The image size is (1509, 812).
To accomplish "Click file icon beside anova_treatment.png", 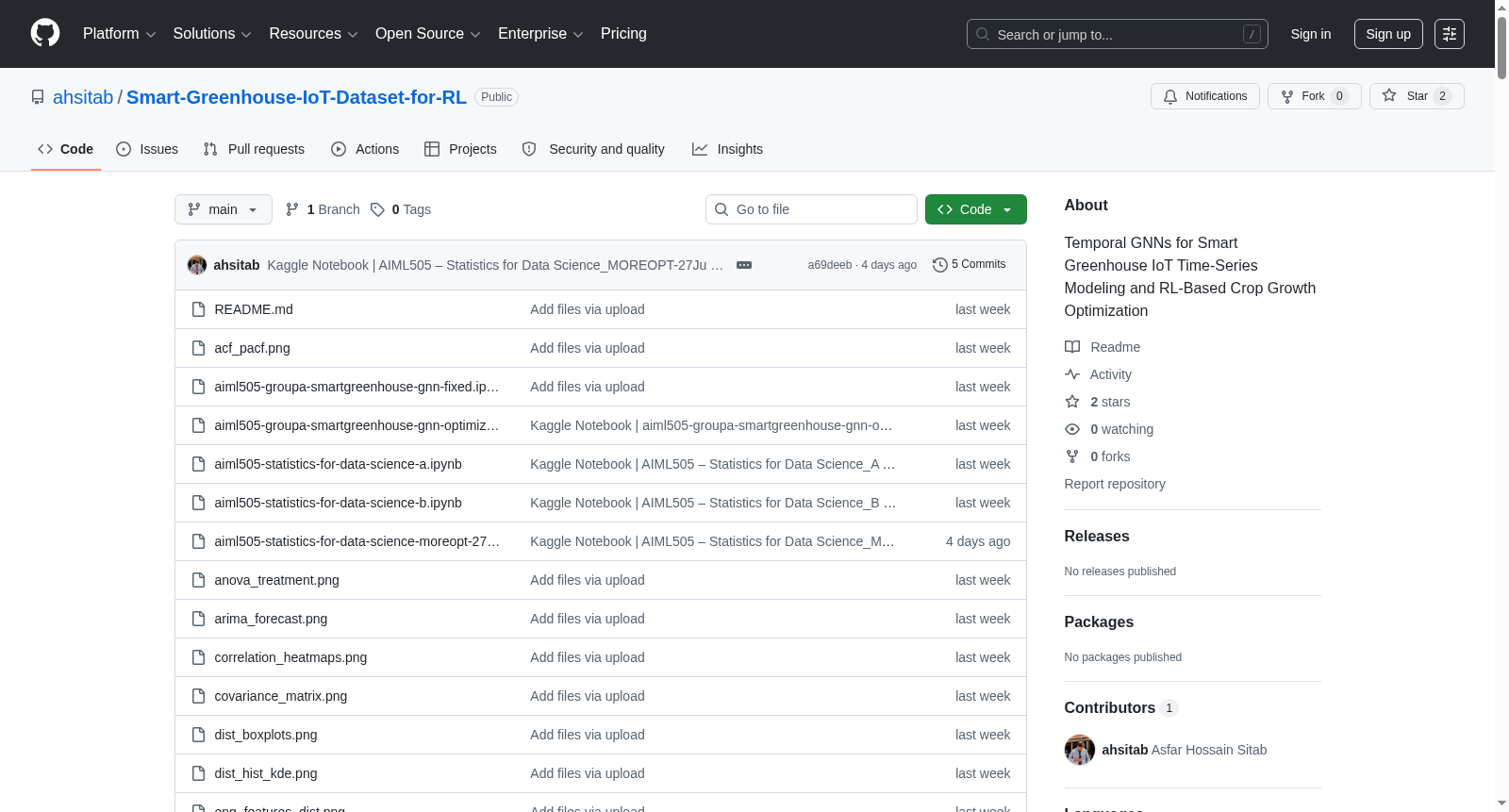I will [198, 580].
